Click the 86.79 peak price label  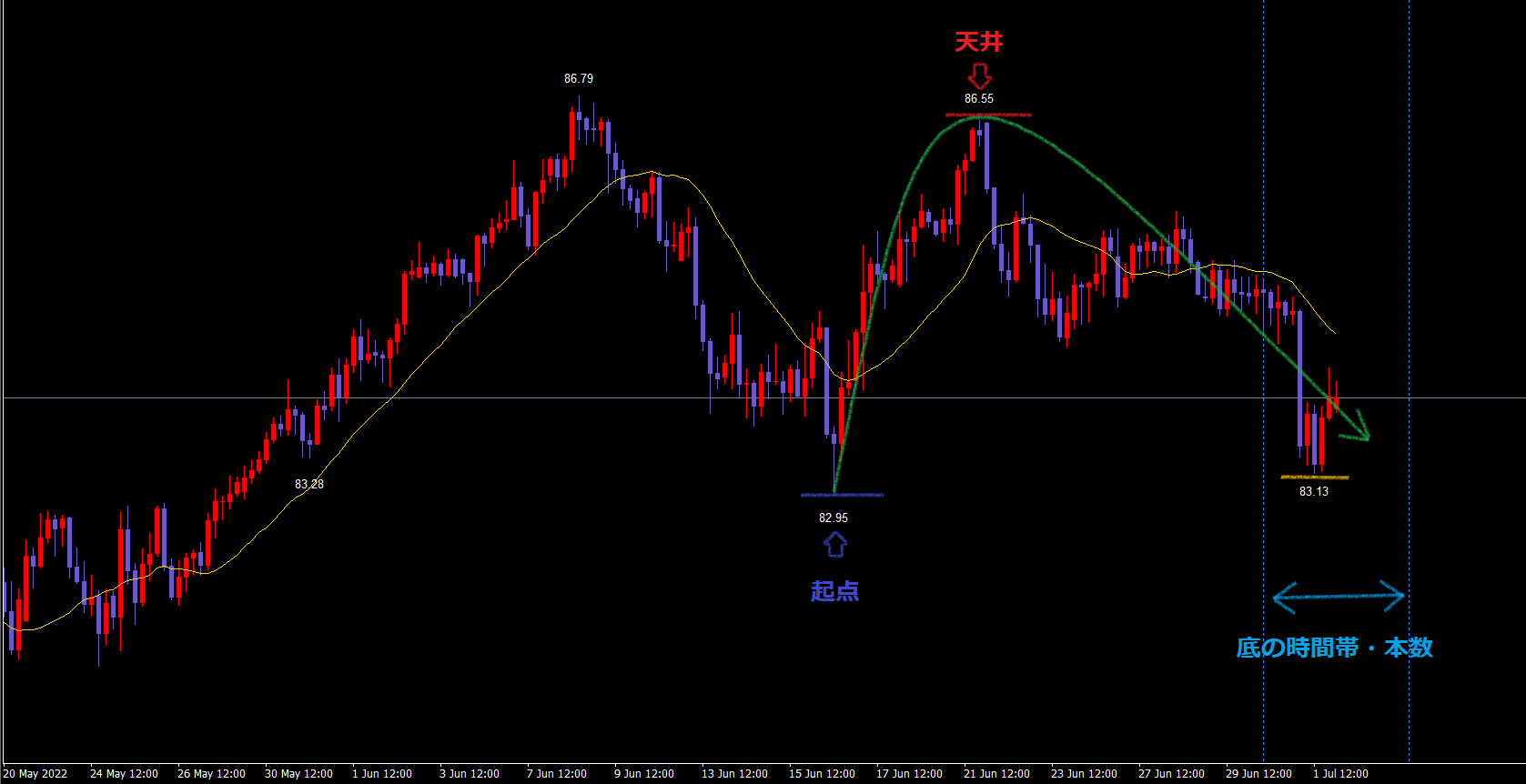tap(579, 79)
